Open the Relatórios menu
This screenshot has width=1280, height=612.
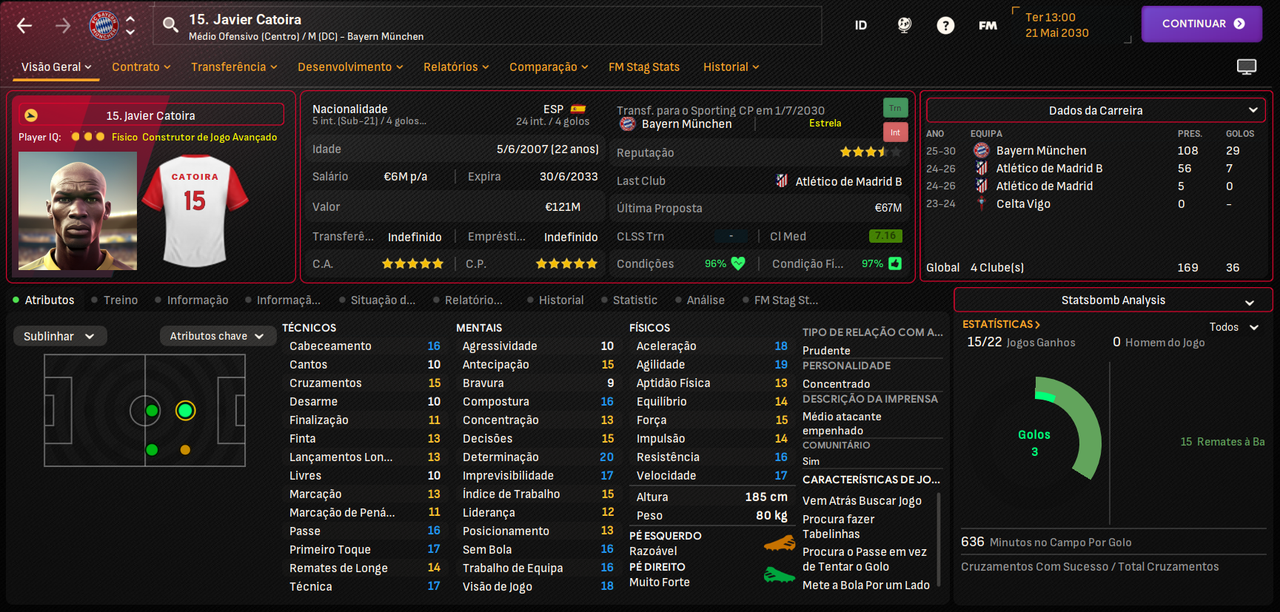pos(456,67)
